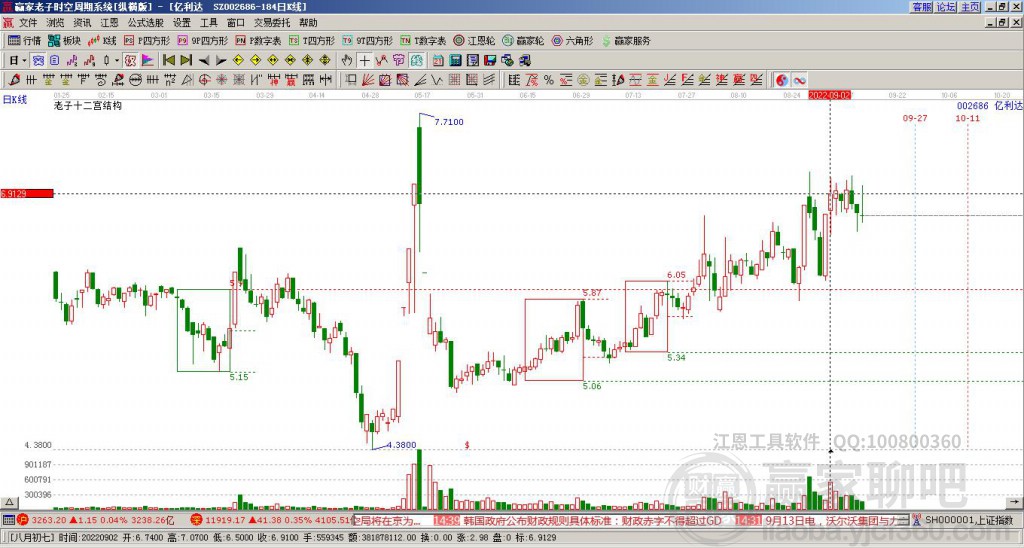Image resolution: width=1024 pixels, height=548 pixels.
Task: Click the SH000001 上证指数 status entry
Action: click(x=968, y=521)
